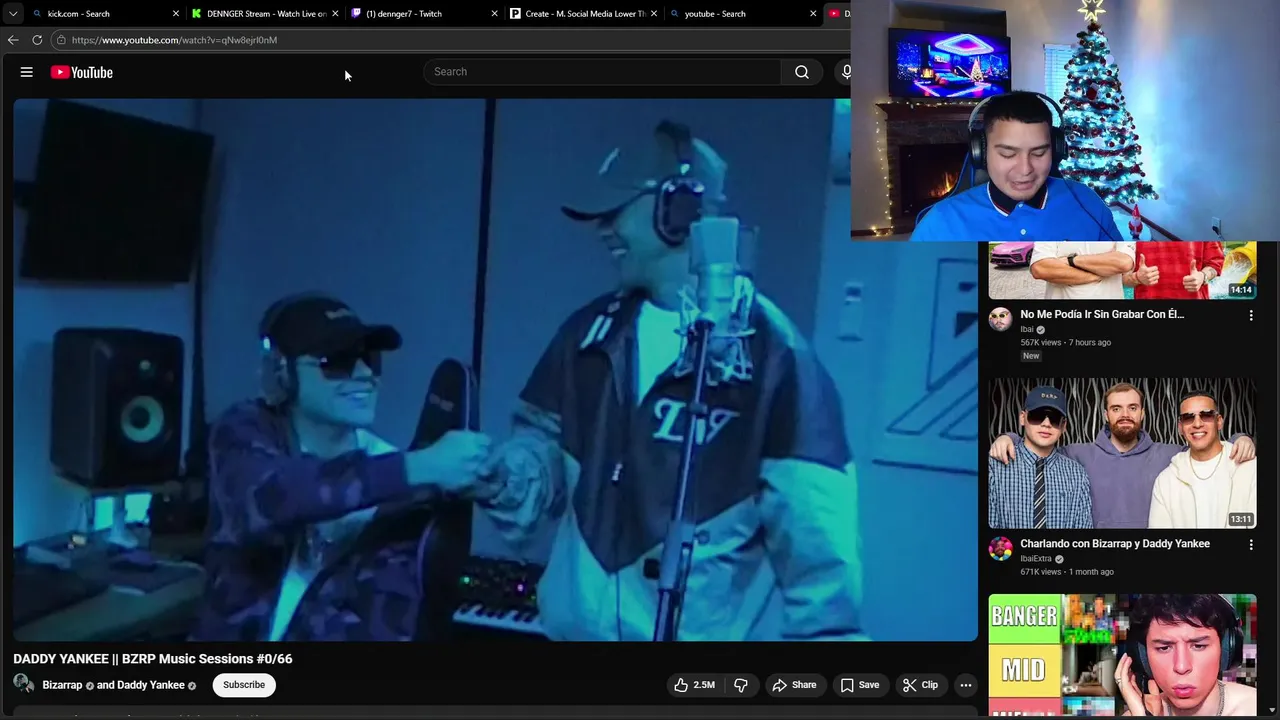Subscribe to the Bizarrap channel

click(244, 685)
